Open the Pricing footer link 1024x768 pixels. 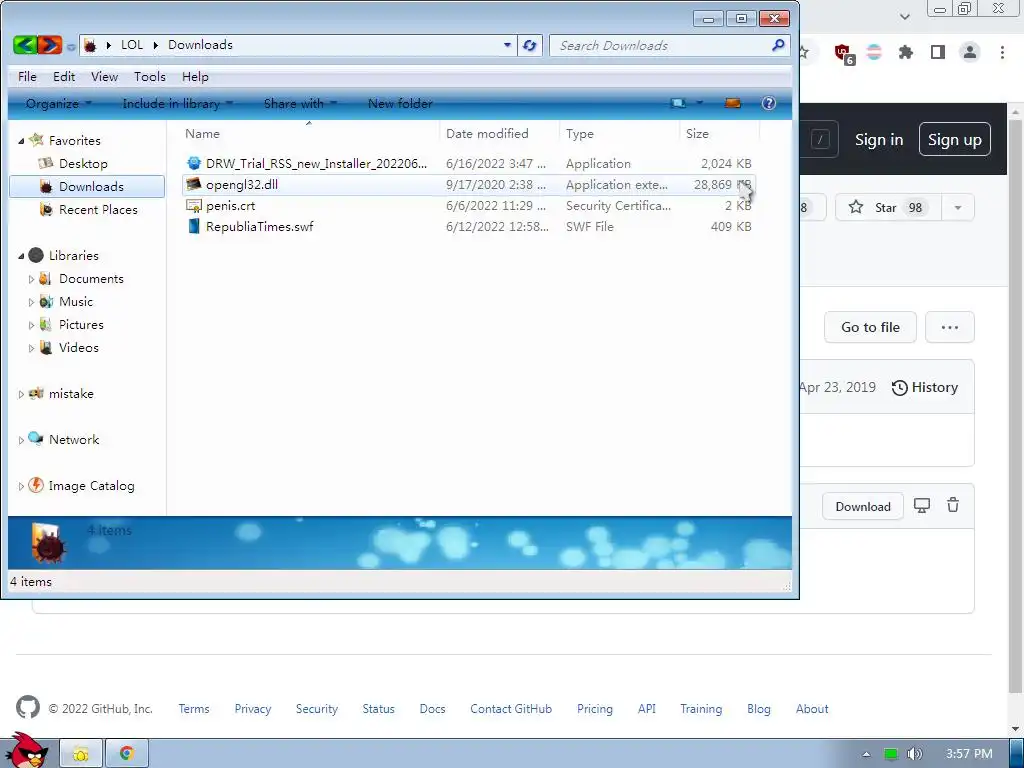pos(594,709)
